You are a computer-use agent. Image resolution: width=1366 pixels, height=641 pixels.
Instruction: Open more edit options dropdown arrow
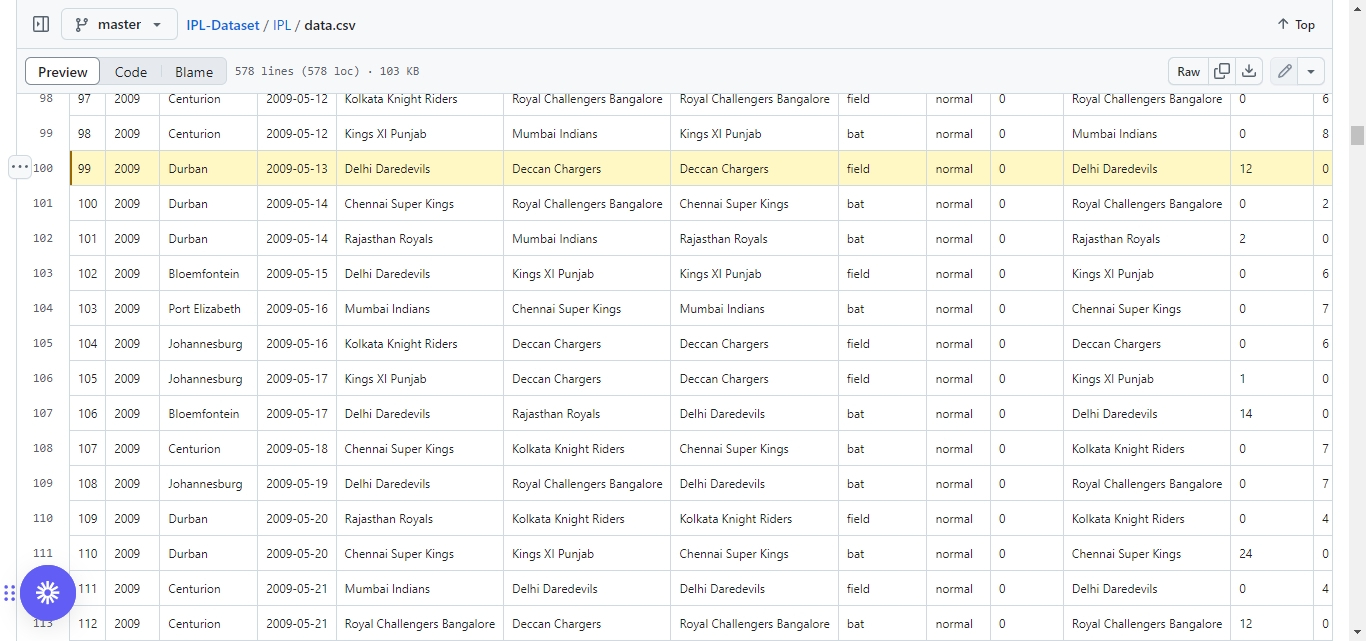click(1311, 72)
